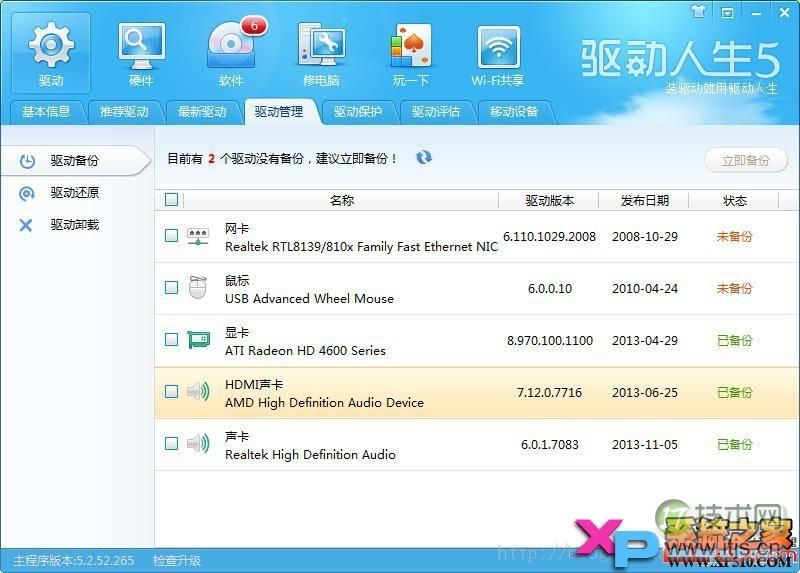The image size is (800, 573).
Task: Switch to the 驱动保护 tab
Action: 358,112
